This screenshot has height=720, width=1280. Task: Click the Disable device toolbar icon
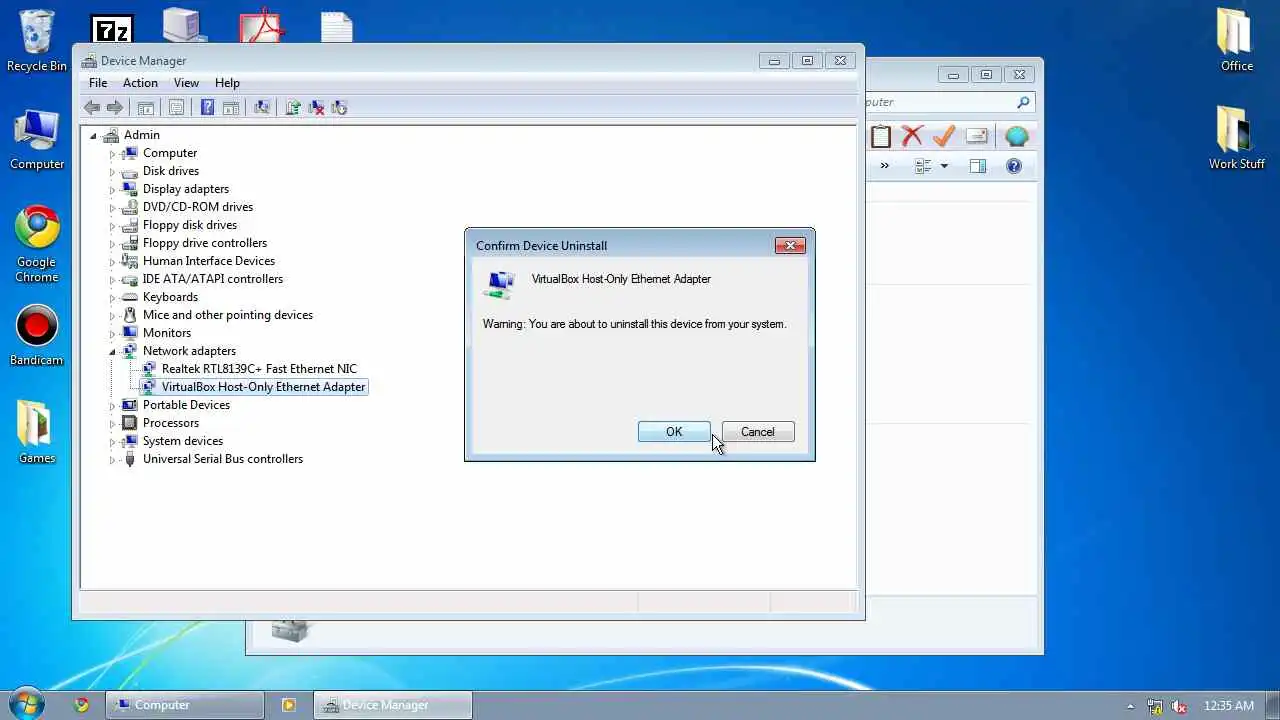(339, 108)
